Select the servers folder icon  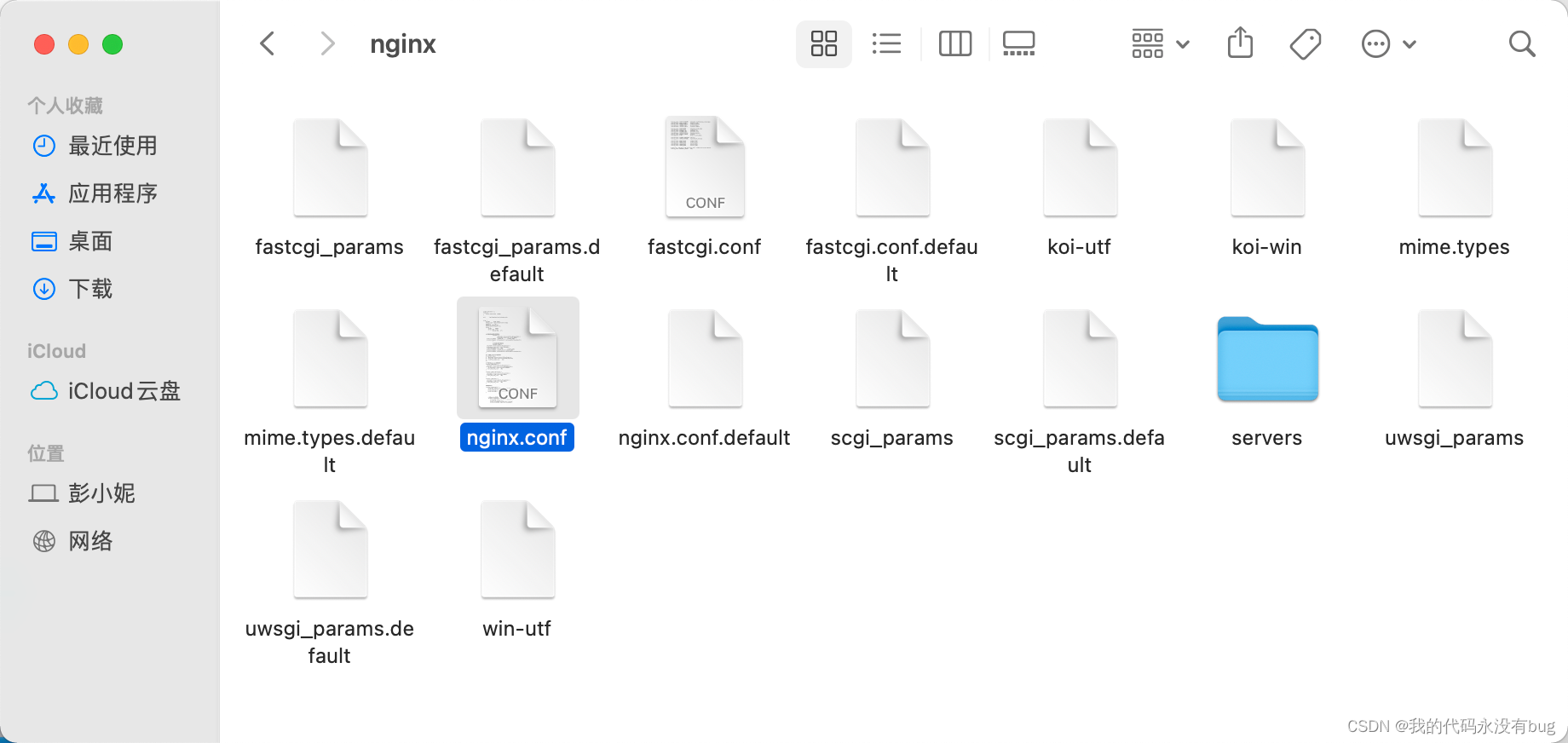(x=1268, y=359)
